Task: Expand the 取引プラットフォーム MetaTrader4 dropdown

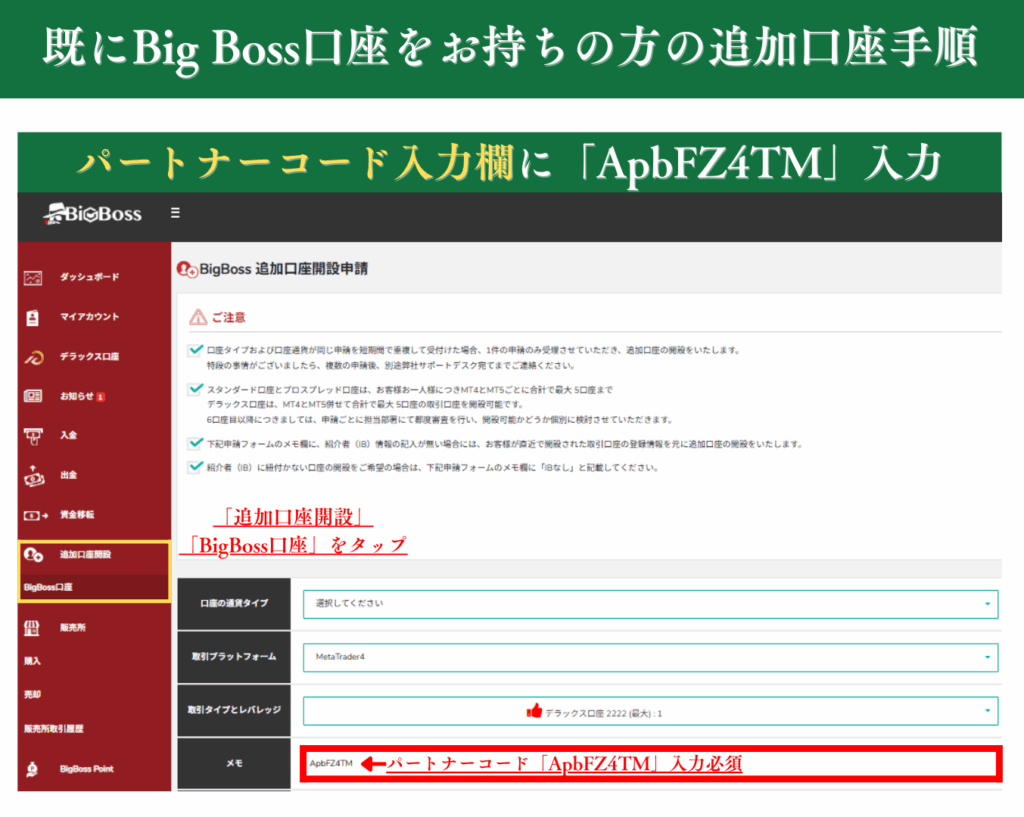Action: (x=650, y=657)
